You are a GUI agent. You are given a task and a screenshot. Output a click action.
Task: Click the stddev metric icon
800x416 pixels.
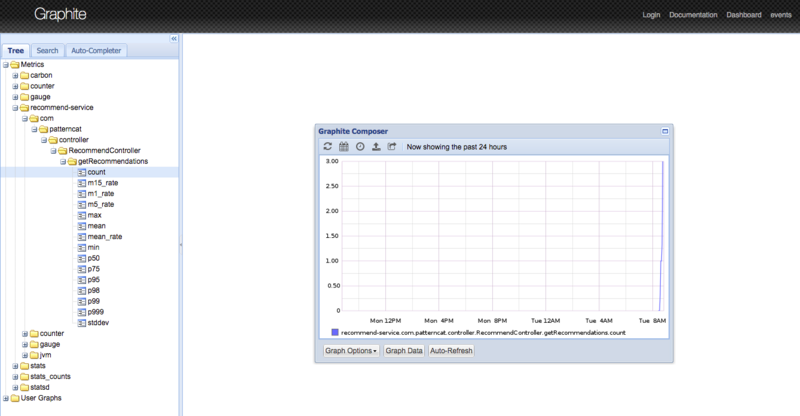[x=82, y=323]
